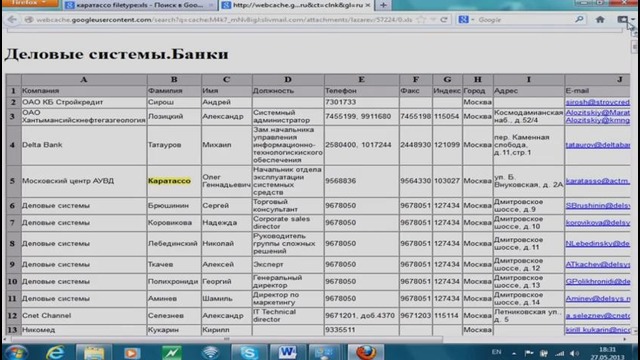Image resolution: width=640 pixels, height=360 pixels.
Task: Go to the Firefox home page
Action: [600, 19]
